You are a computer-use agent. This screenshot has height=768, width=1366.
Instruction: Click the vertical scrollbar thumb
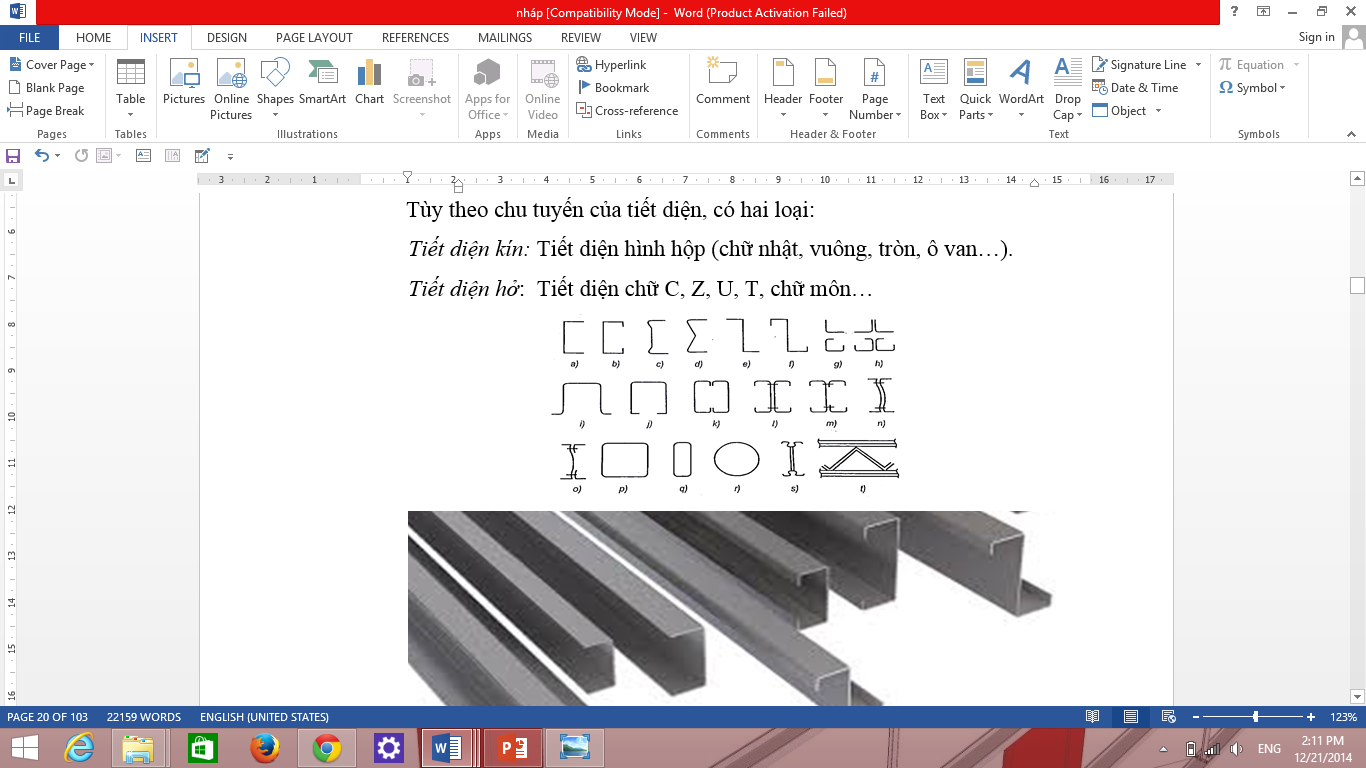pos(1357,285)
